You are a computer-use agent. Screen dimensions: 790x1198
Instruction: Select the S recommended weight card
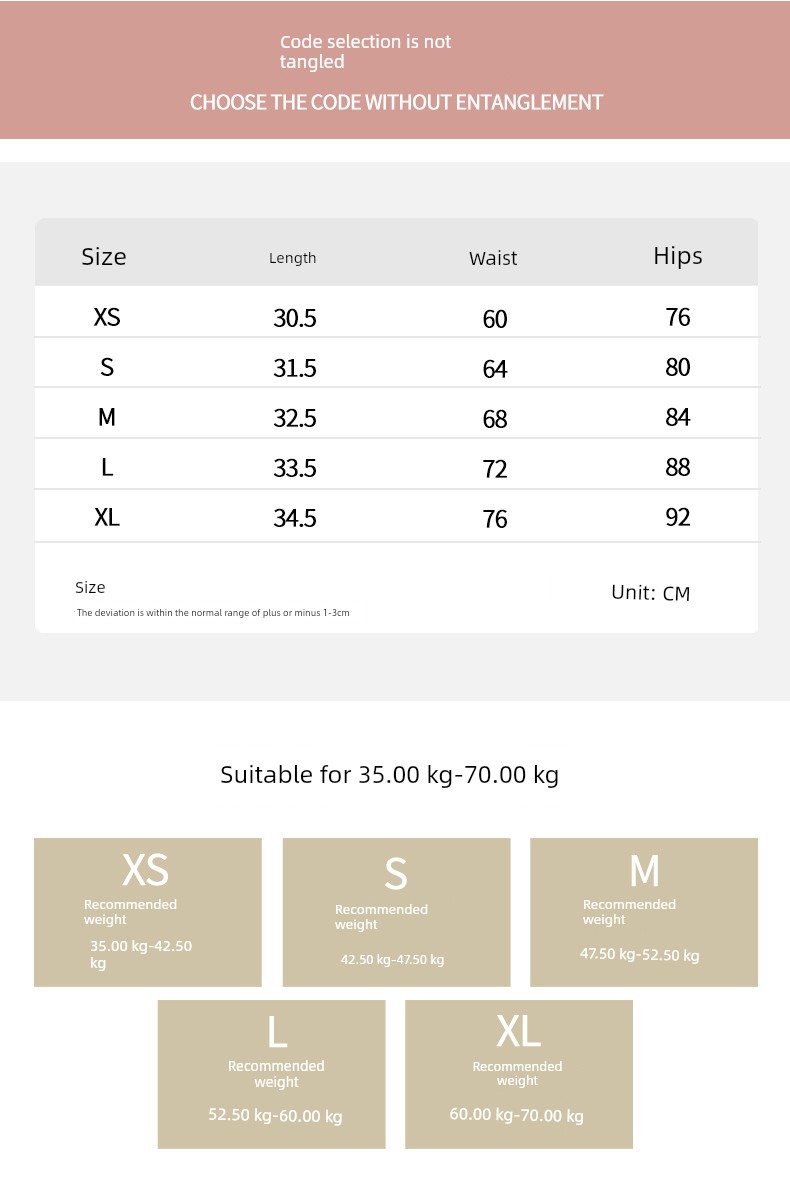[x=396, y=912]
